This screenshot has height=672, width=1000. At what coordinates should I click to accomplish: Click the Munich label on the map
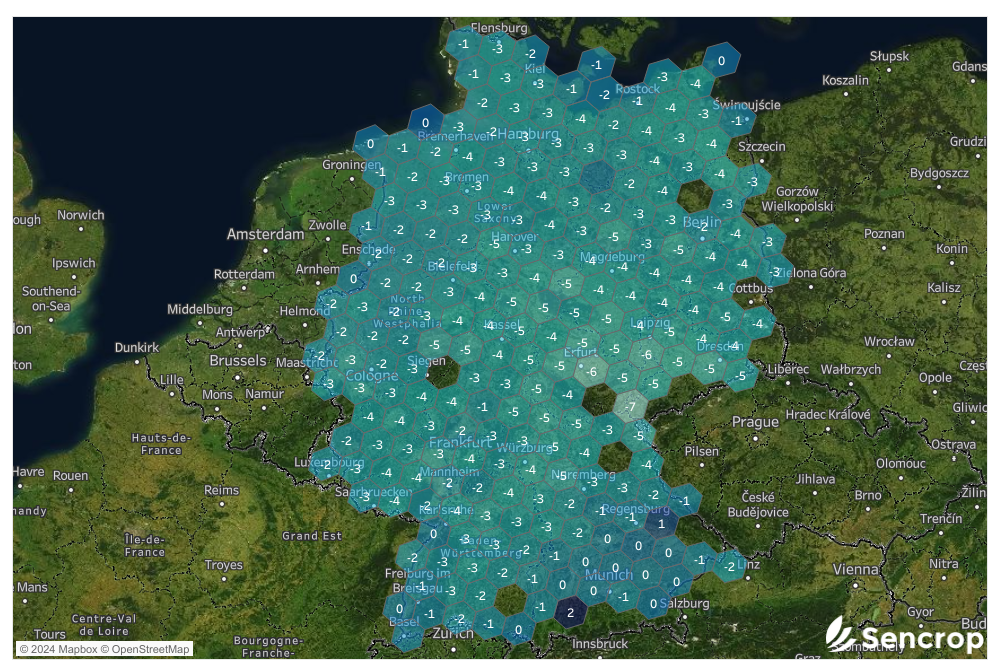tap(609, 574)
